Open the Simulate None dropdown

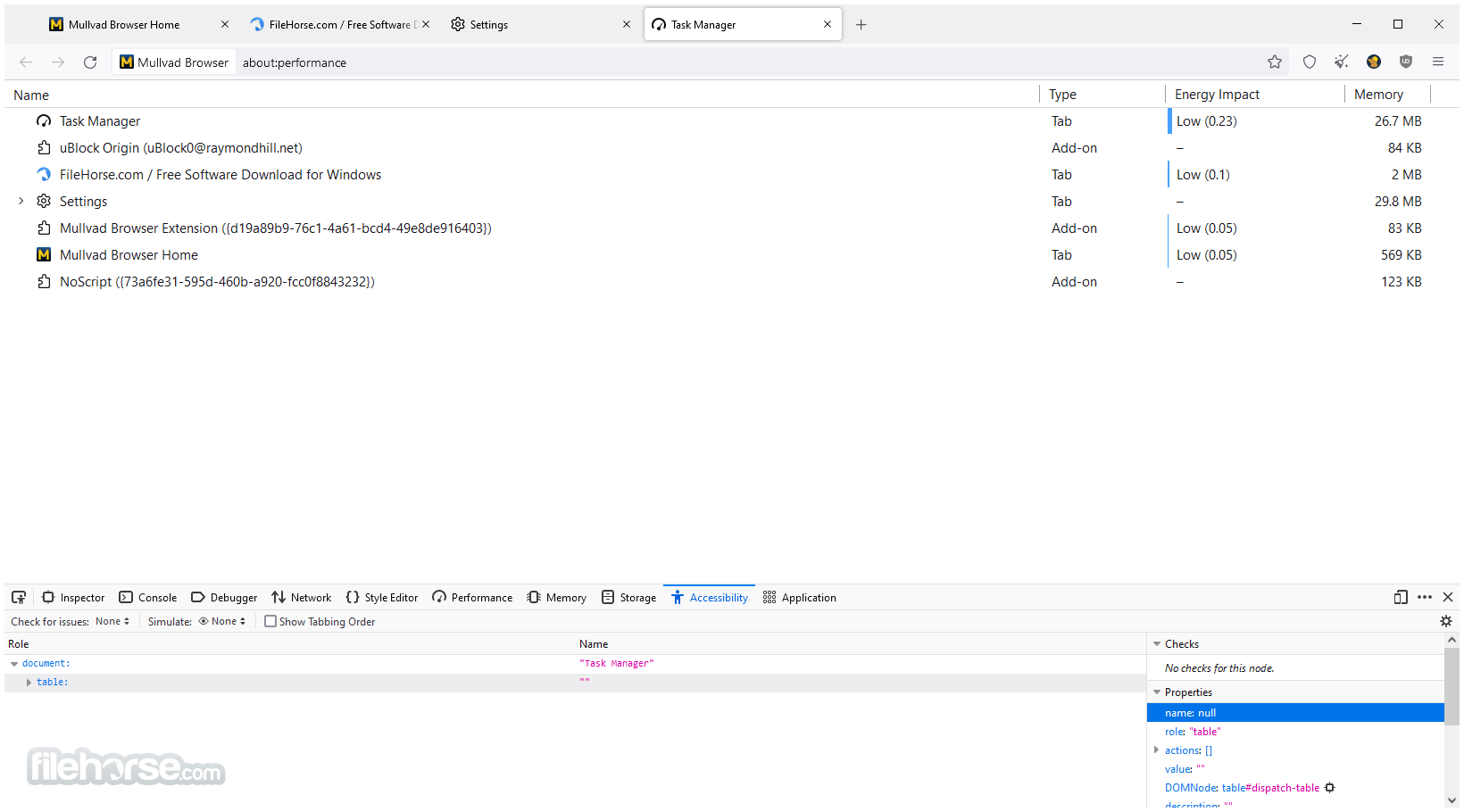coord(221,622)
